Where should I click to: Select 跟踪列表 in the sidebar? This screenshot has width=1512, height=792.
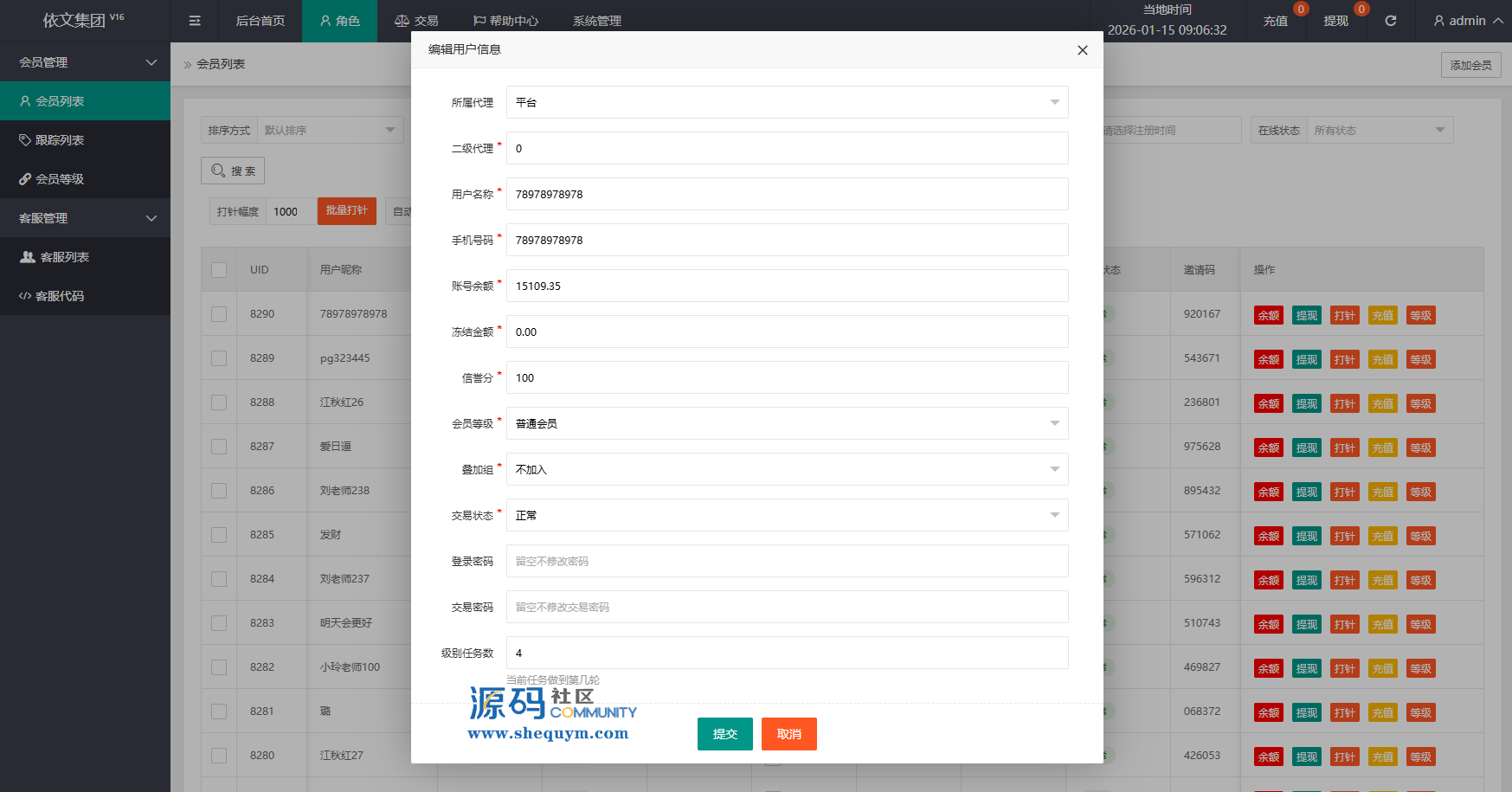(x=60, y=140)
